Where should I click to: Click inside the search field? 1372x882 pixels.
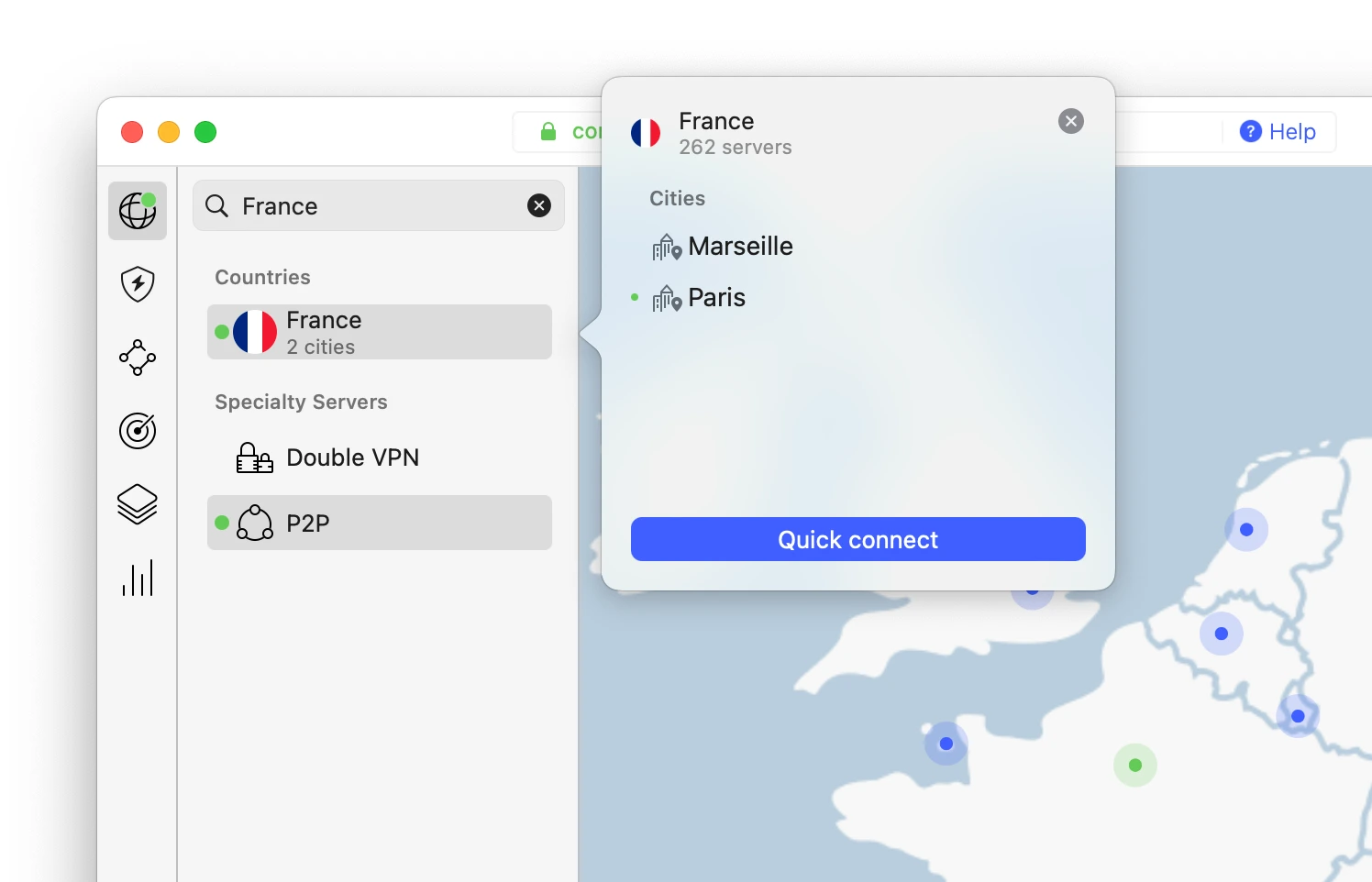pos(367,205)
